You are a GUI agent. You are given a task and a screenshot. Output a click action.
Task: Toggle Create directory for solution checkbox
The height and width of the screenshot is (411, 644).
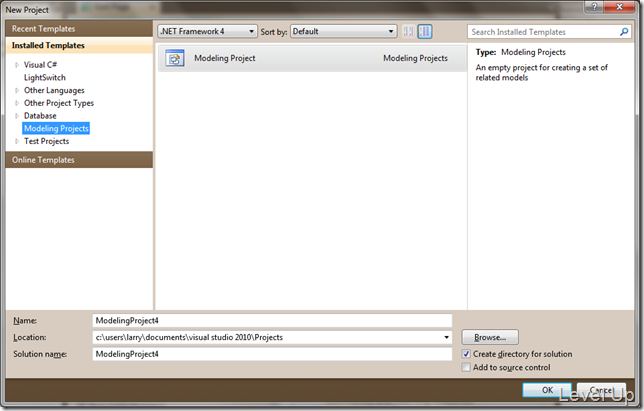[466, 354]
